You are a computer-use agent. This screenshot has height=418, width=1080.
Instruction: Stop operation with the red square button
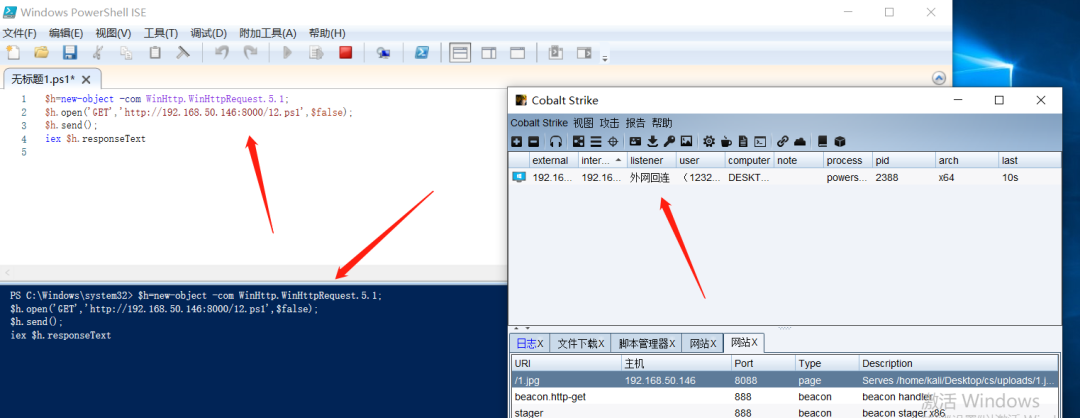pyautogui.click(x=346, y=52)
